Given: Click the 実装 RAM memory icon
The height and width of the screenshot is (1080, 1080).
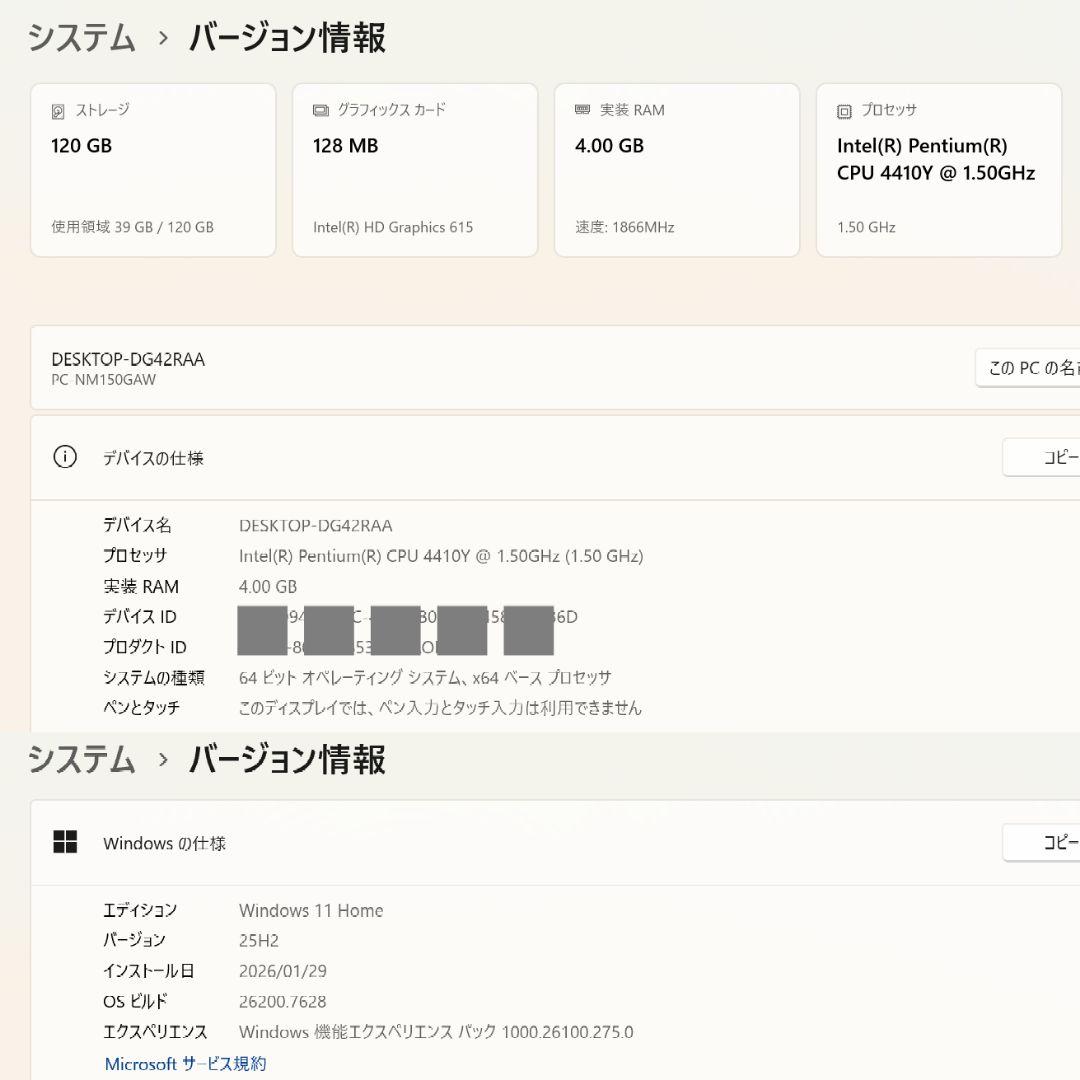Looking at the screenshot, I should (x=581, y=110).
